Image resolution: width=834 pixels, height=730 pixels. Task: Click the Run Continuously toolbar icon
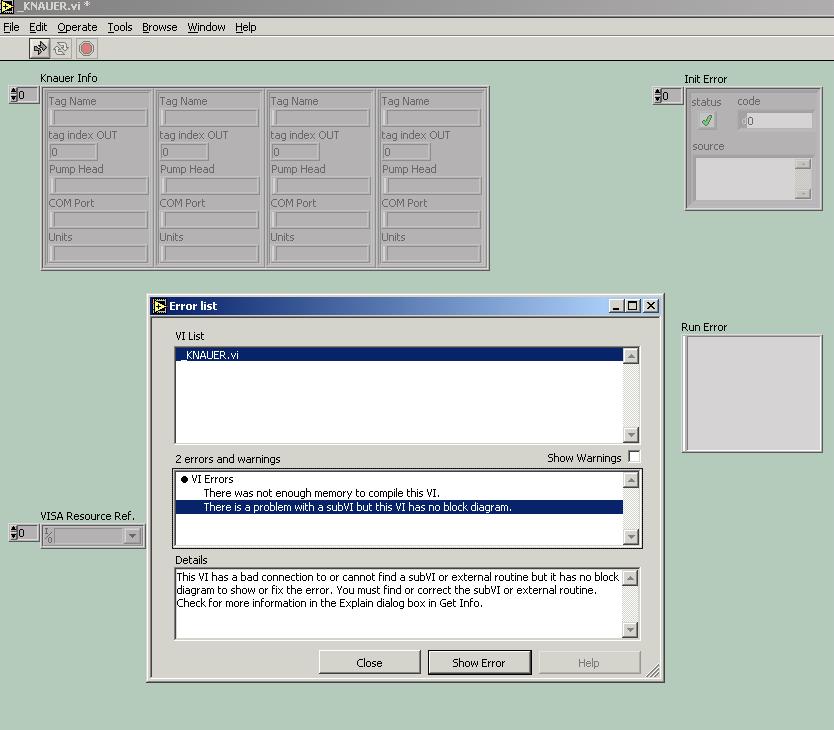[61, 48]
